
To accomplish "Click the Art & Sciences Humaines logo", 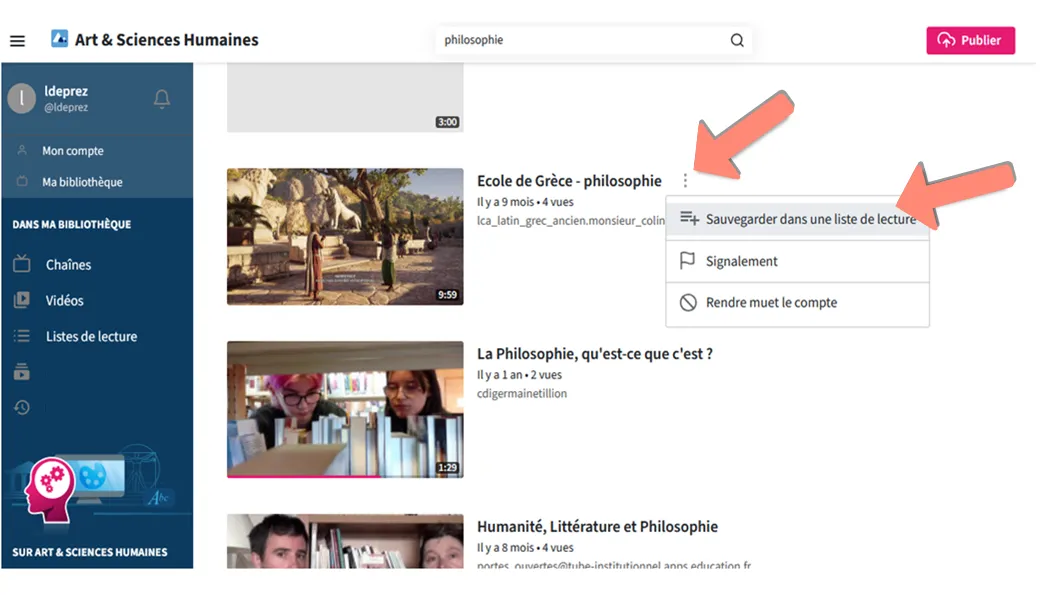I will [x=59, y=38].
